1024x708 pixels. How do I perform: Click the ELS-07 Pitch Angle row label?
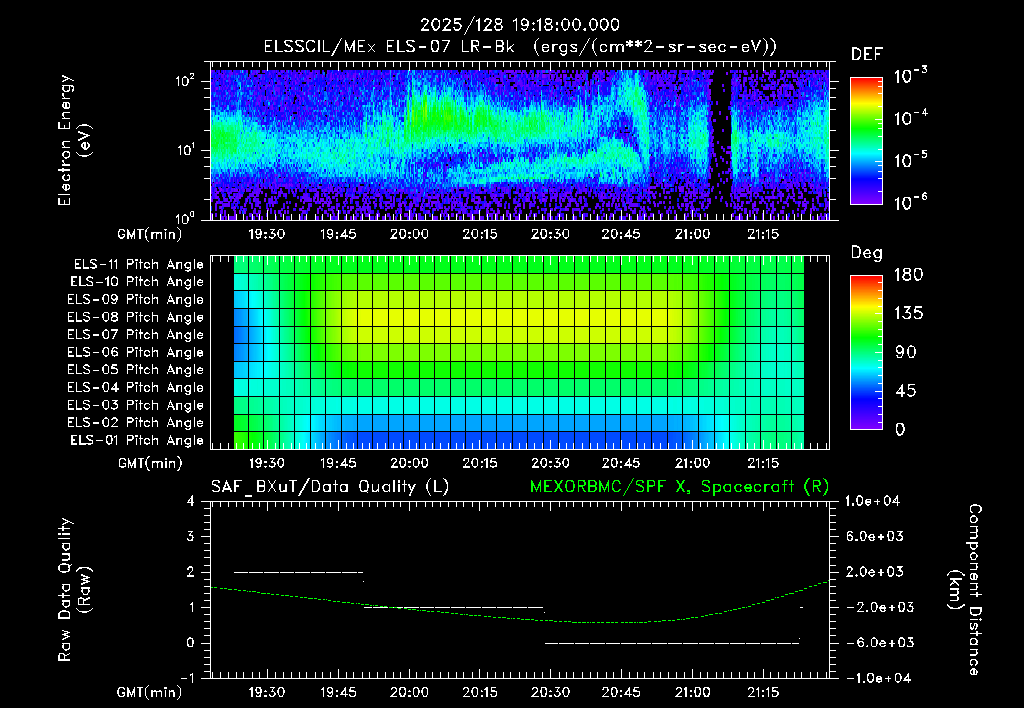(x=136, y=335)
